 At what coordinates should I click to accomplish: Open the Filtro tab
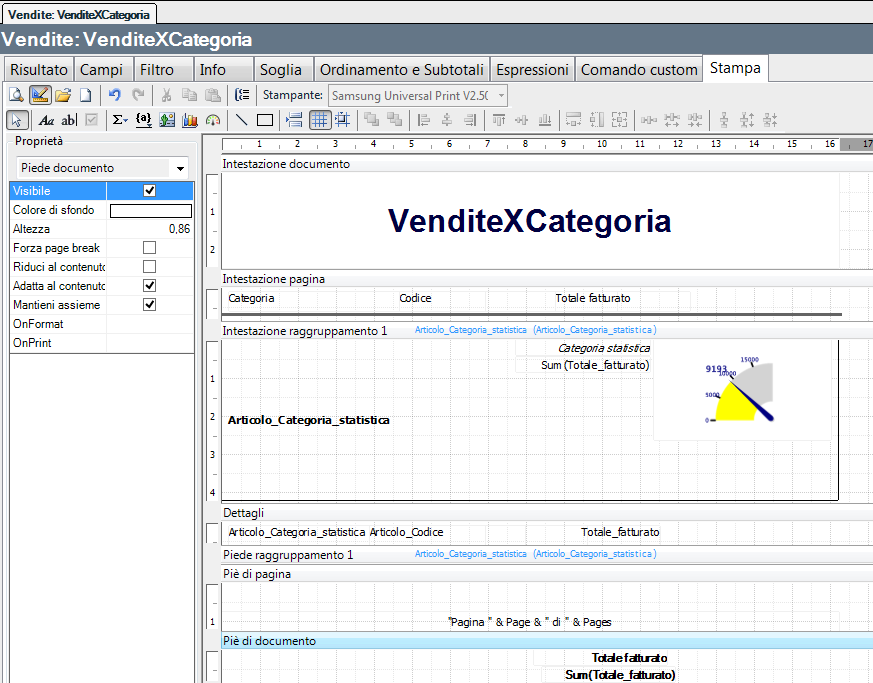[x=157, y=69]
